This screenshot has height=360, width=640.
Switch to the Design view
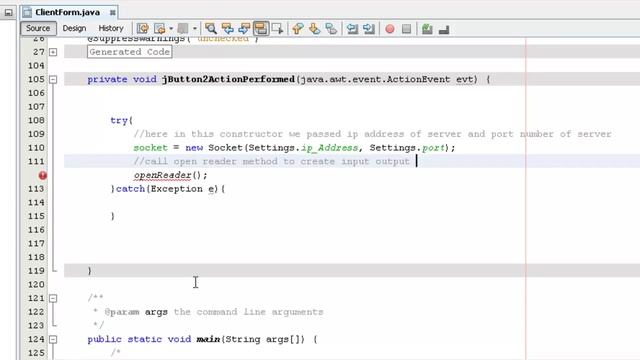(x=74, y=28)
